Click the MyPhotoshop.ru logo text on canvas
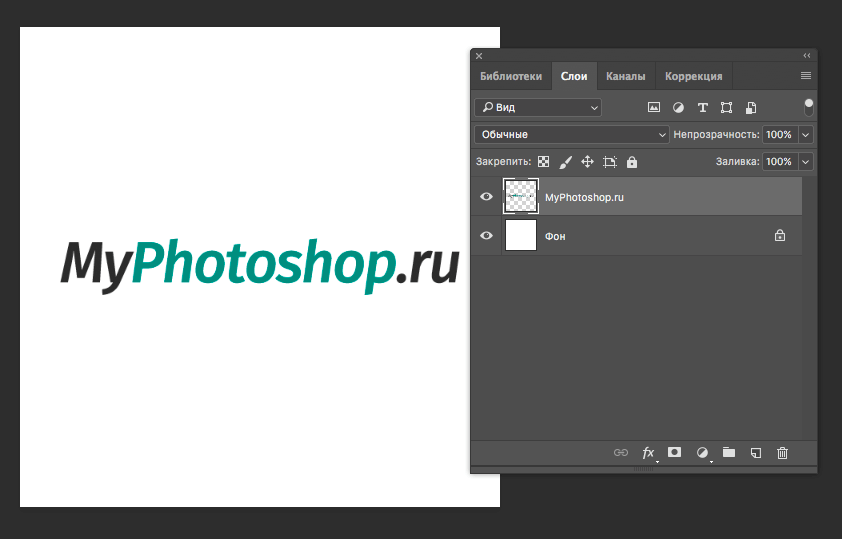The width and height of the screenshot is (842, 539). coord(260,266)
